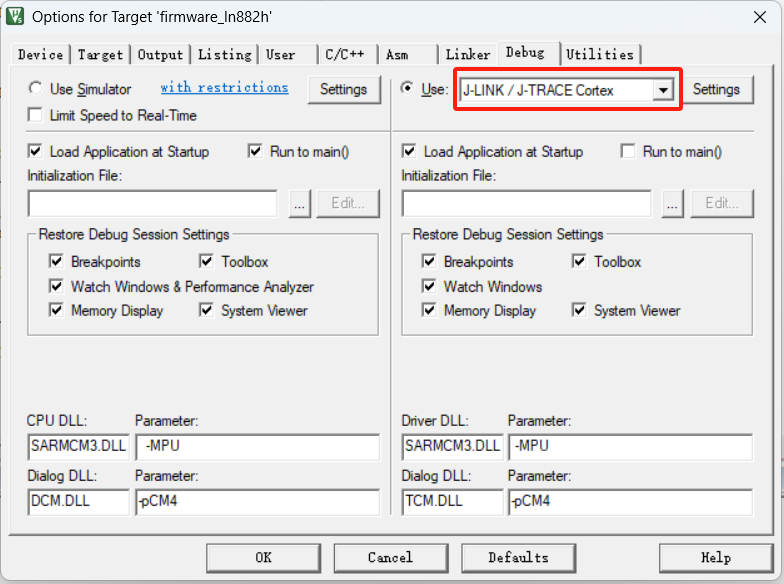Toggle J-LINK side Load Application at Startup

click(x=409, y=152)
